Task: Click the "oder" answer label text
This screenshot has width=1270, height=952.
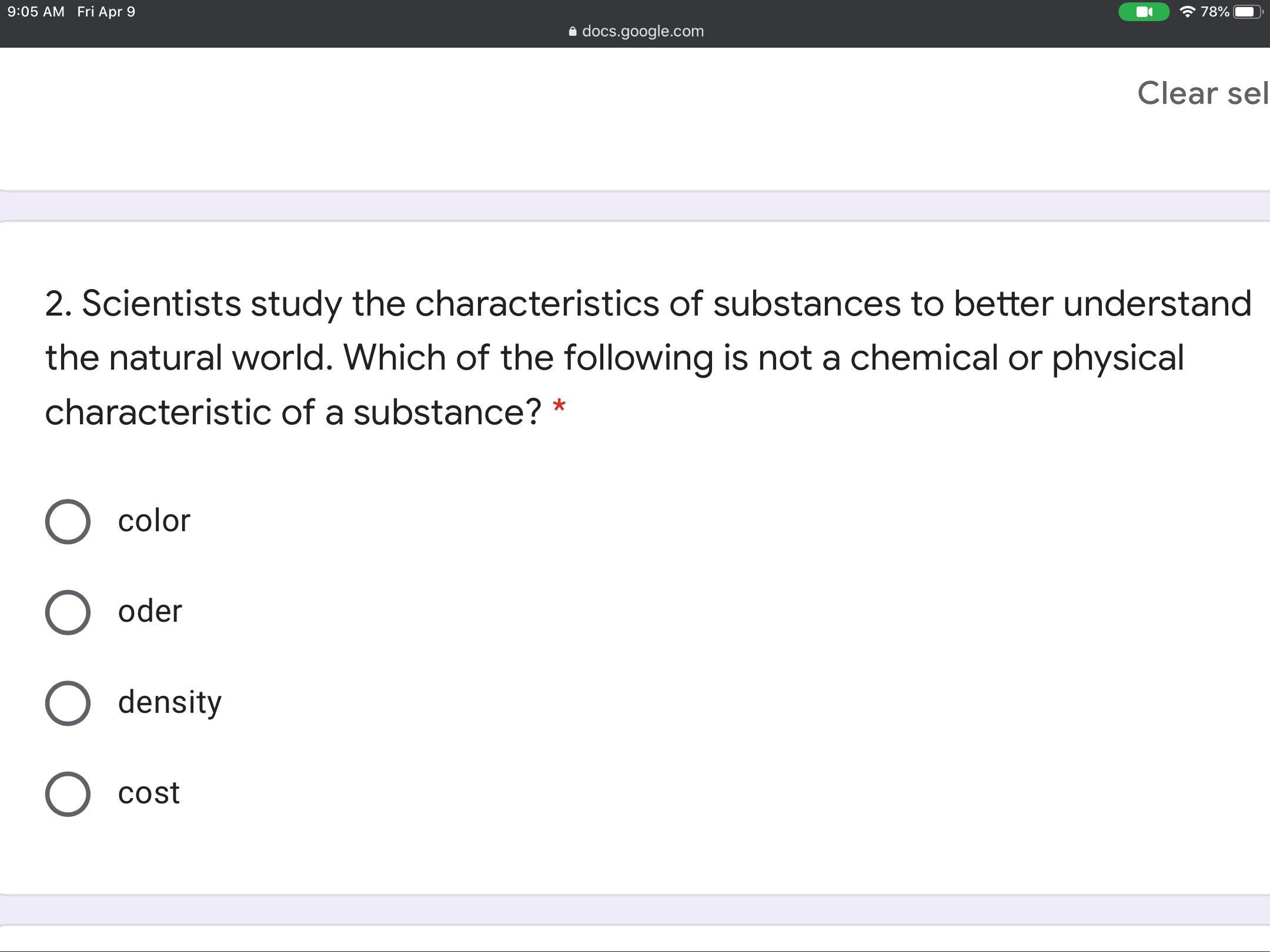Action: pos(150,612)
